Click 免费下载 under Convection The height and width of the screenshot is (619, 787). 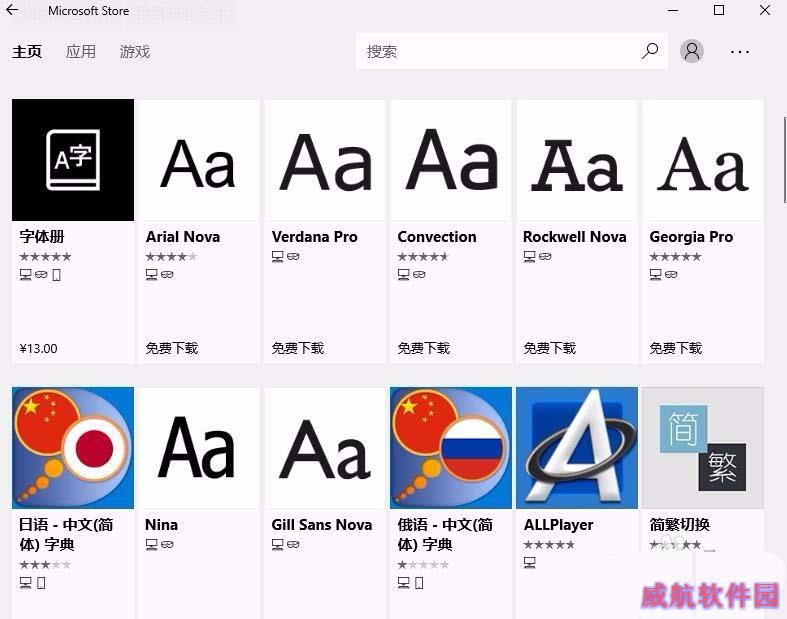[424, 348]
